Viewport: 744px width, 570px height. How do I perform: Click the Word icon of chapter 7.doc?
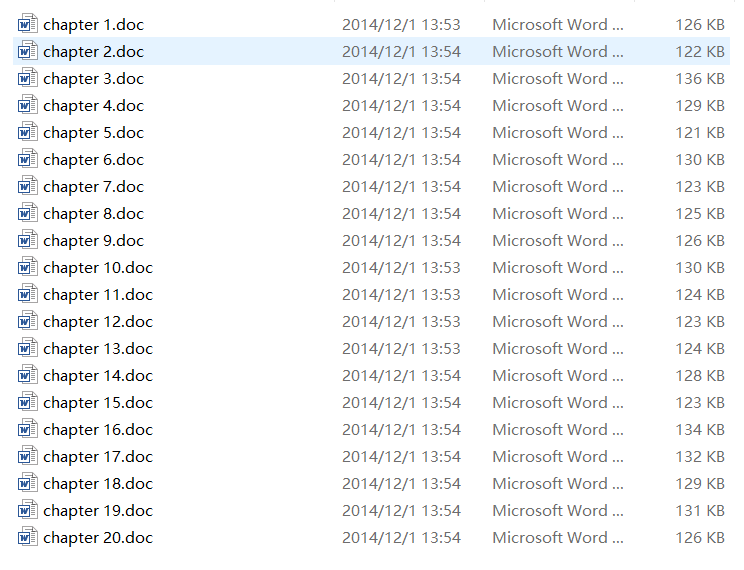click(x=28, y=186)
